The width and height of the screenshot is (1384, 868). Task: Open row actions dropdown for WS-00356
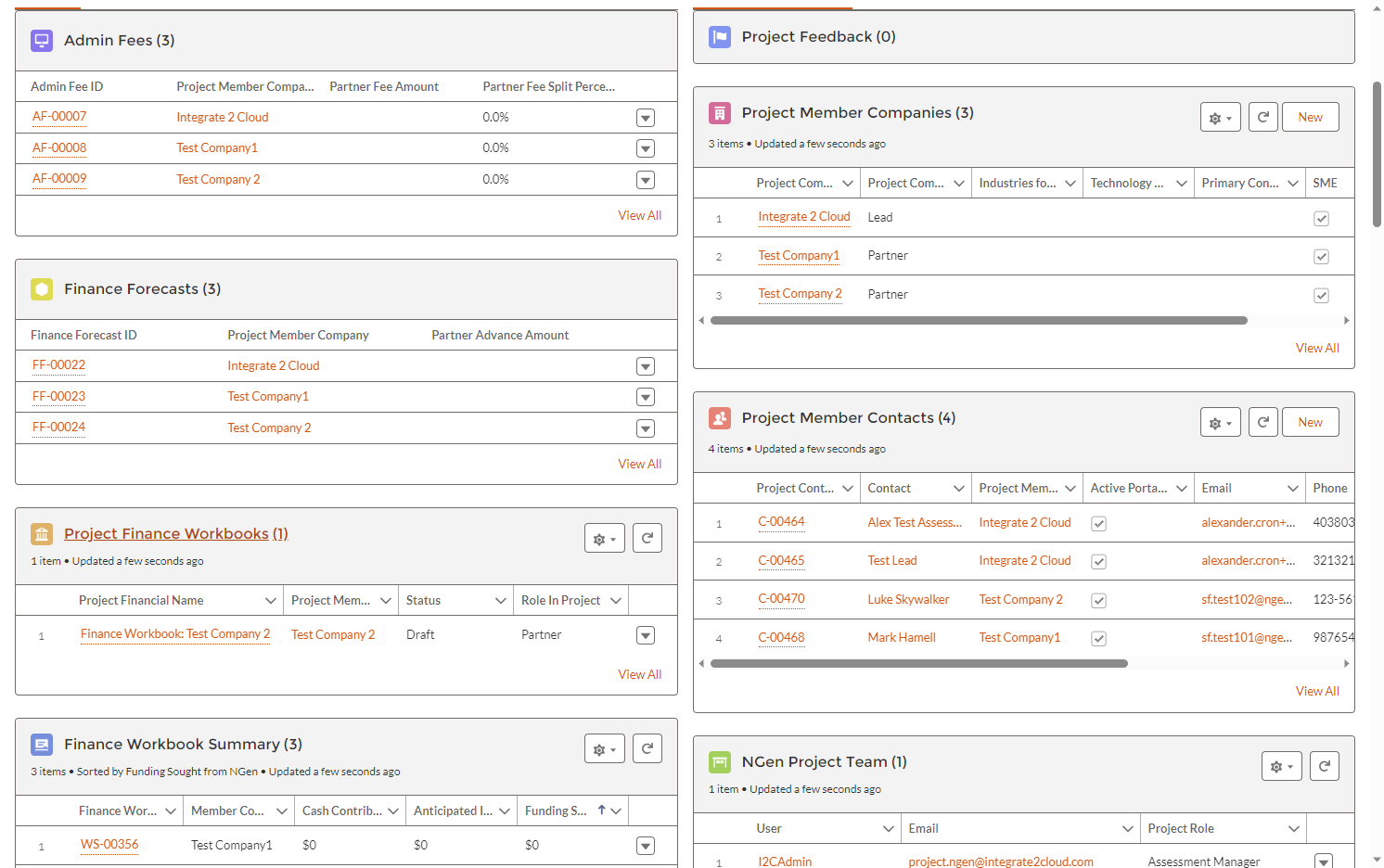point(646,846)
